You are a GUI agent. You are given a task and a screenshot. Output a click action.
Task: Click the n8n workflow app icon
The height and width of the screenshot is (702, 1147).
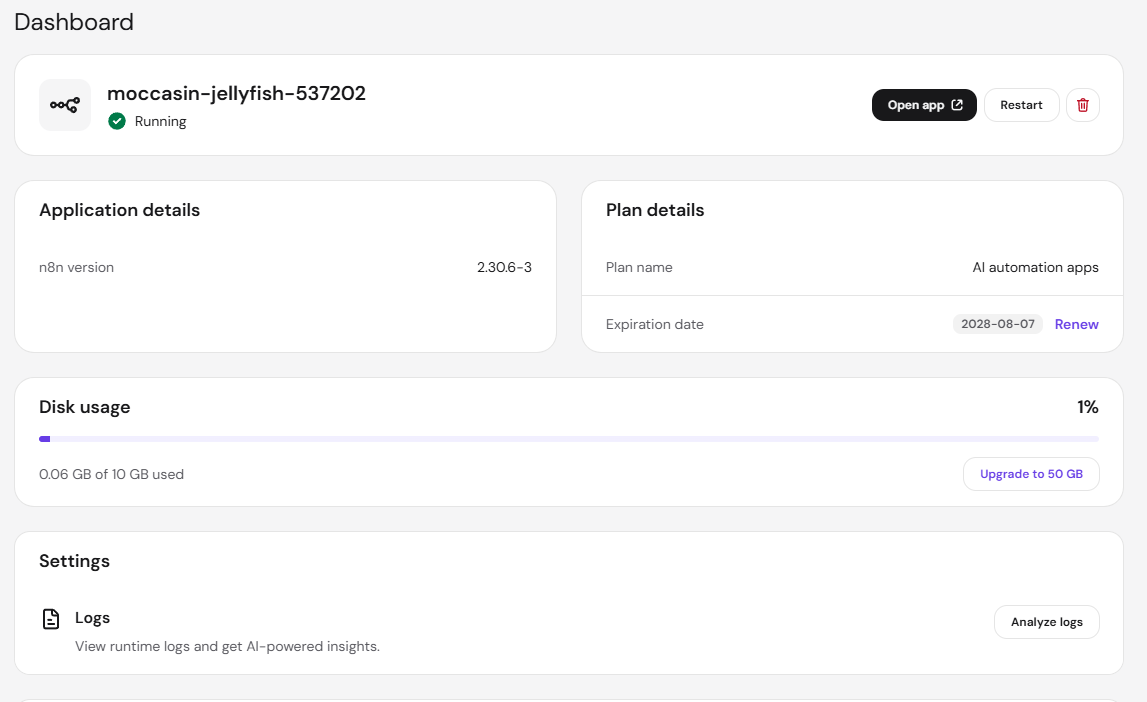point(65,105)
